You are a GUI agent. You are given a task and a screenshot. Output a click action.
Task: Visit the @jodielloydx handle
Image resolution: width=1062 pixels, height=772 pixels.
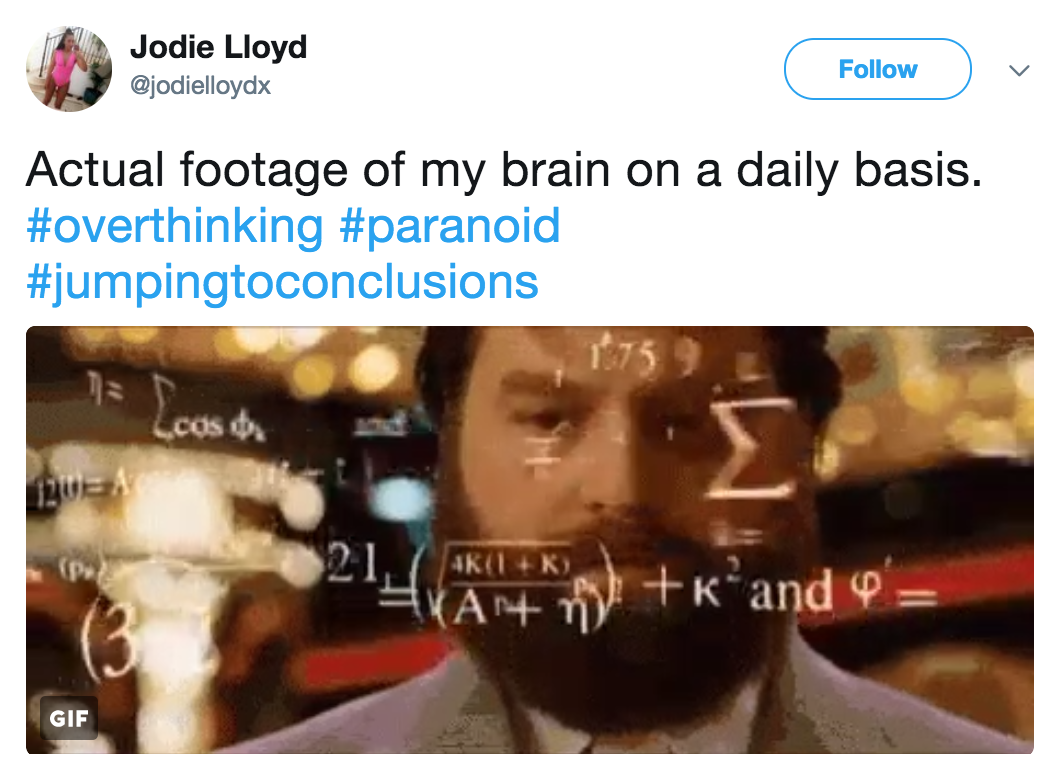(200, 85)
